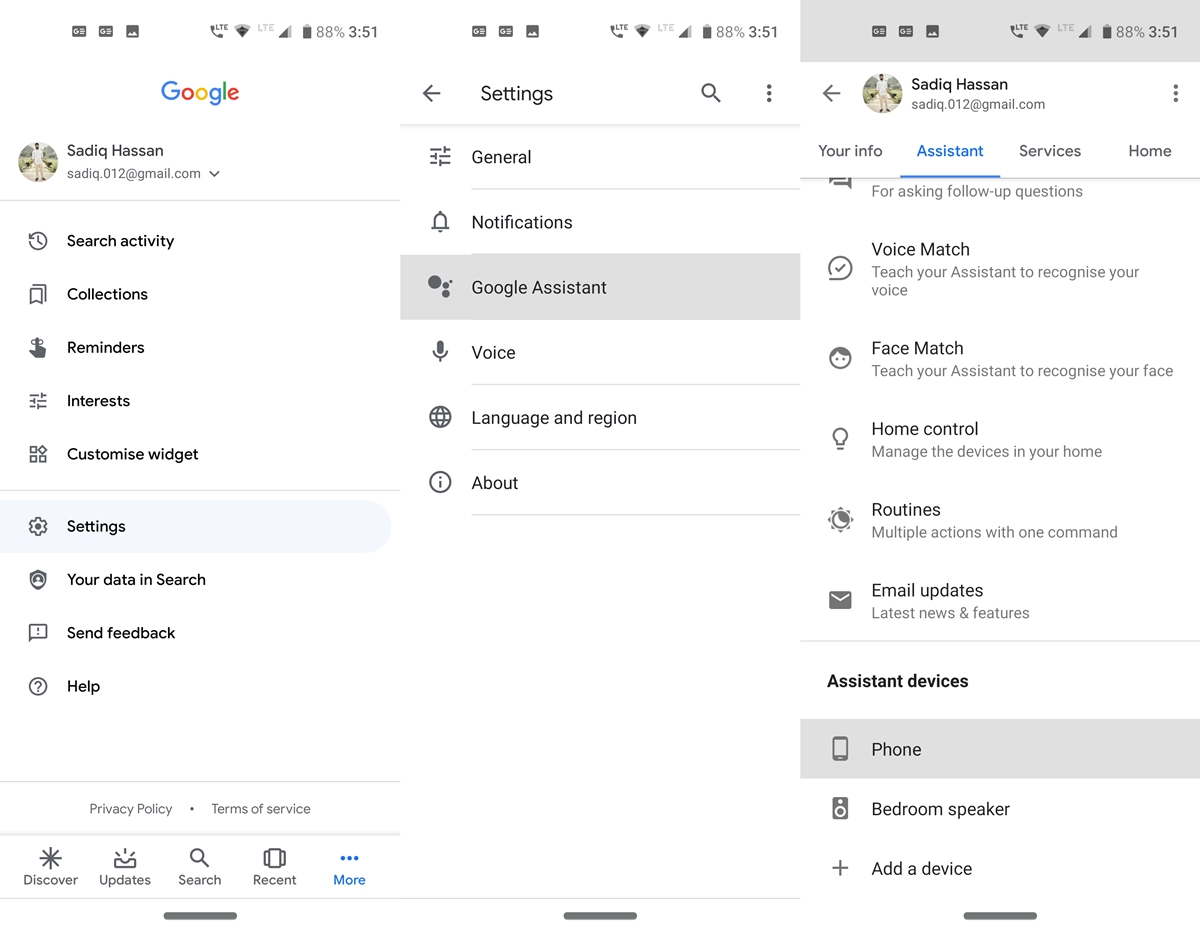This screenshot has width=1200, height=933.
Task: Open Bedroom speaker device label
Action: click(x=940, y=809)
